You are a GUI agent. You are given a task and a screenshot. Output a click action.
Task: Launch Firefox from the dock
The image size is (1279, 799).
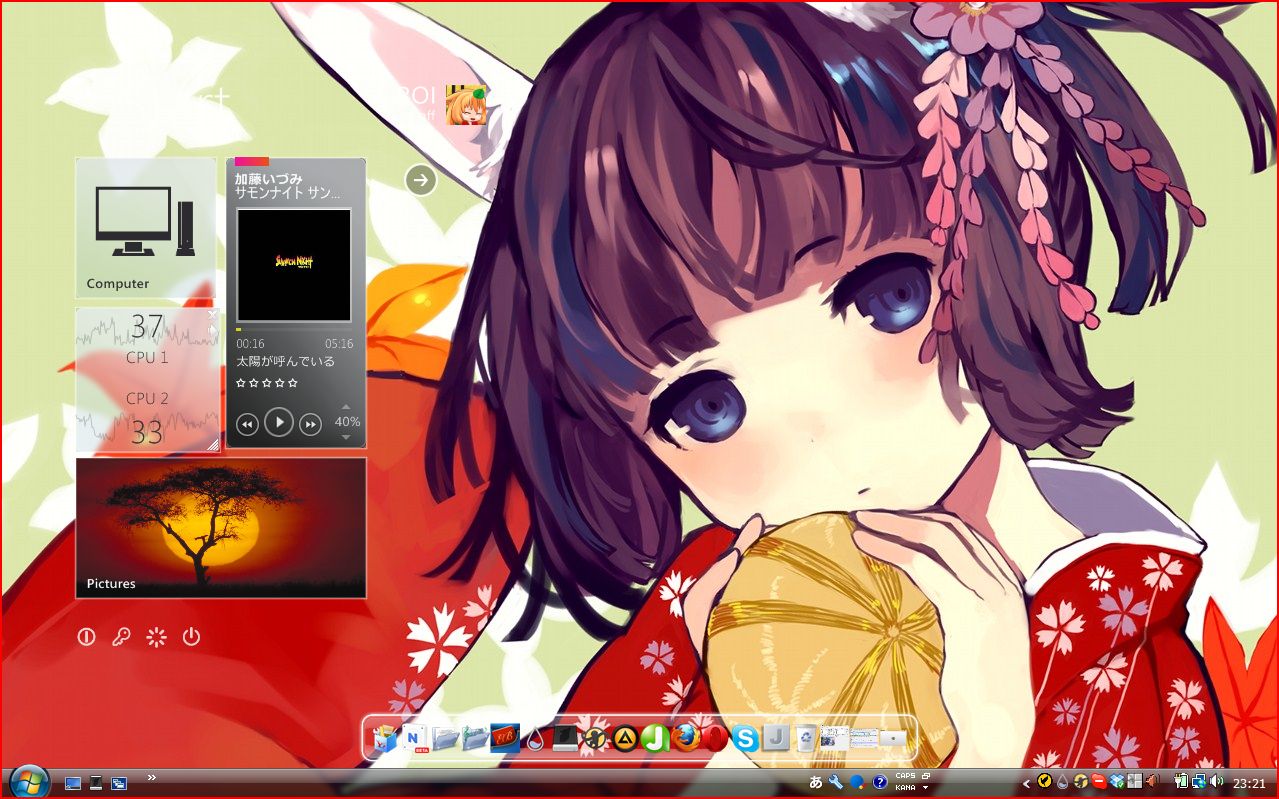click(x=685, y=738)
